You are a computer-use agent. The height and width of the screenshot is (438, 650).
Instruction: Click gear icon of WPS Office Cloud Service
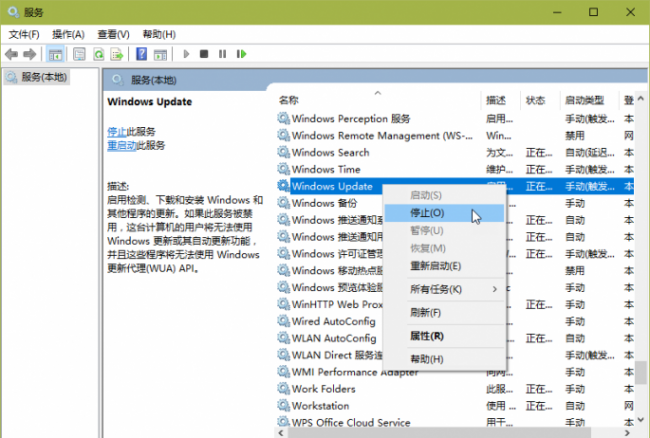(x=284, y=422)
